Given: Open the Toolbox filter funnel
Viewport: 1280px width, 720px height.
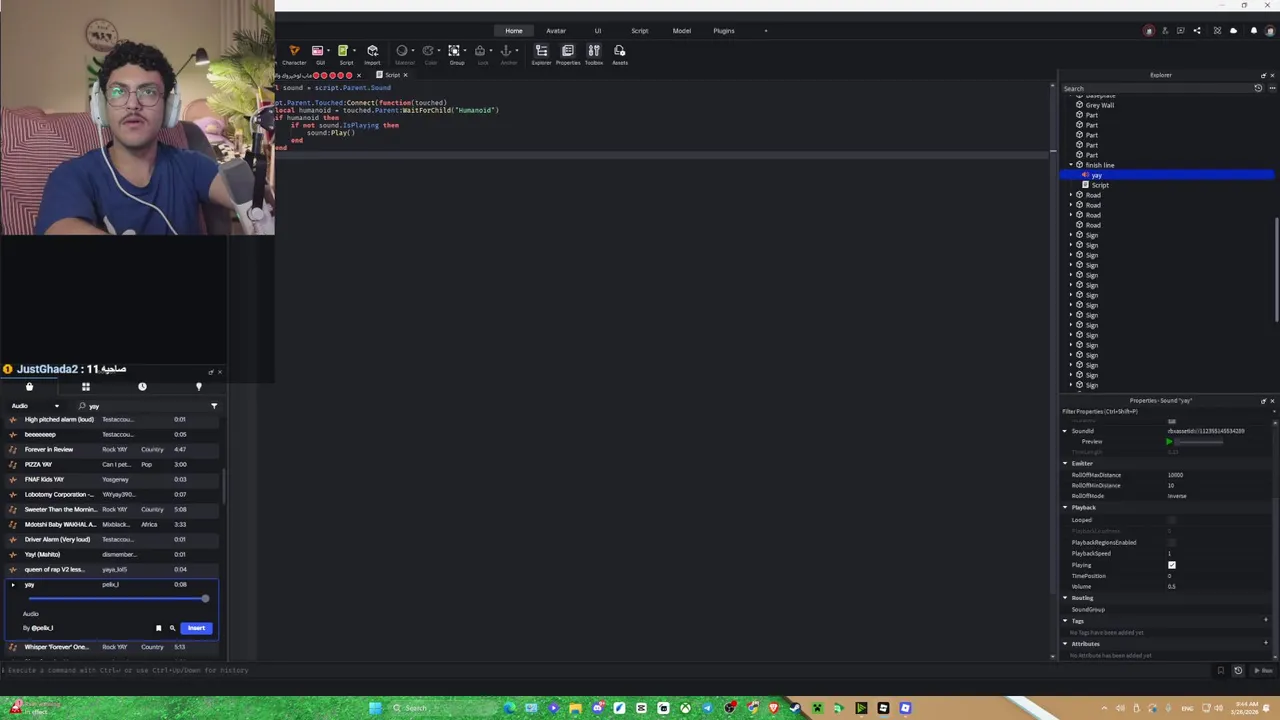Looking at the screenshot, I should click(214, 406).
